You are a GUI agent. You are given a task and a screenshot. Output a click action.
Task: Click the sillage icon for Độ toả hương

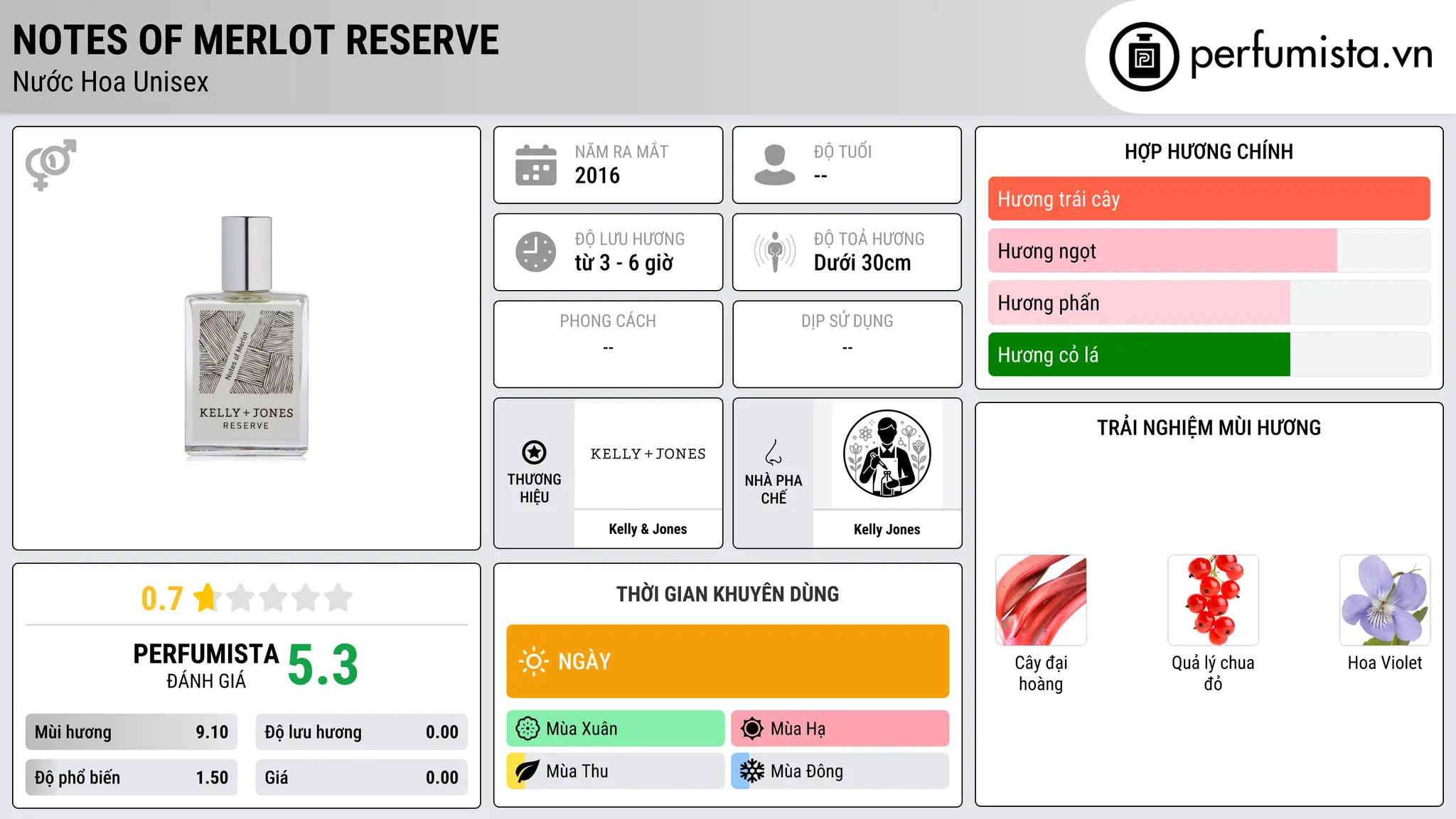tap(774, 252)
